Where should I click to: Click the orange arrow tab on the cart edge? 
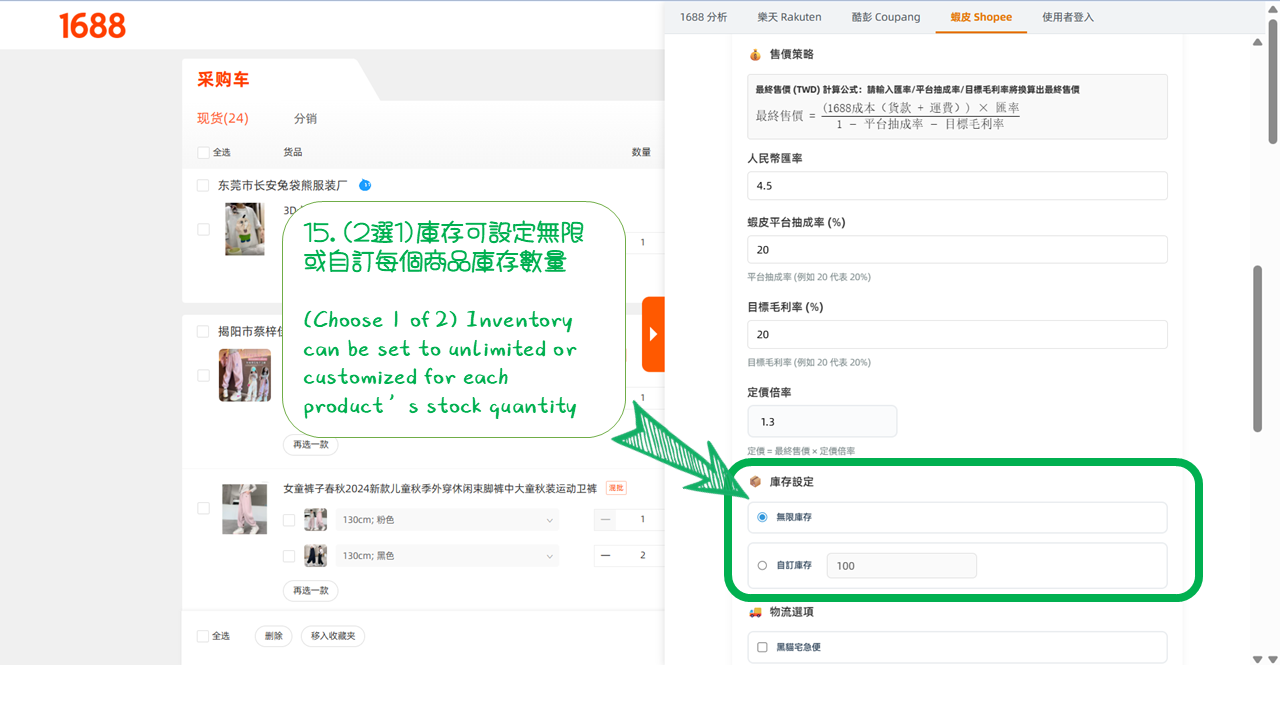point(655,334)
